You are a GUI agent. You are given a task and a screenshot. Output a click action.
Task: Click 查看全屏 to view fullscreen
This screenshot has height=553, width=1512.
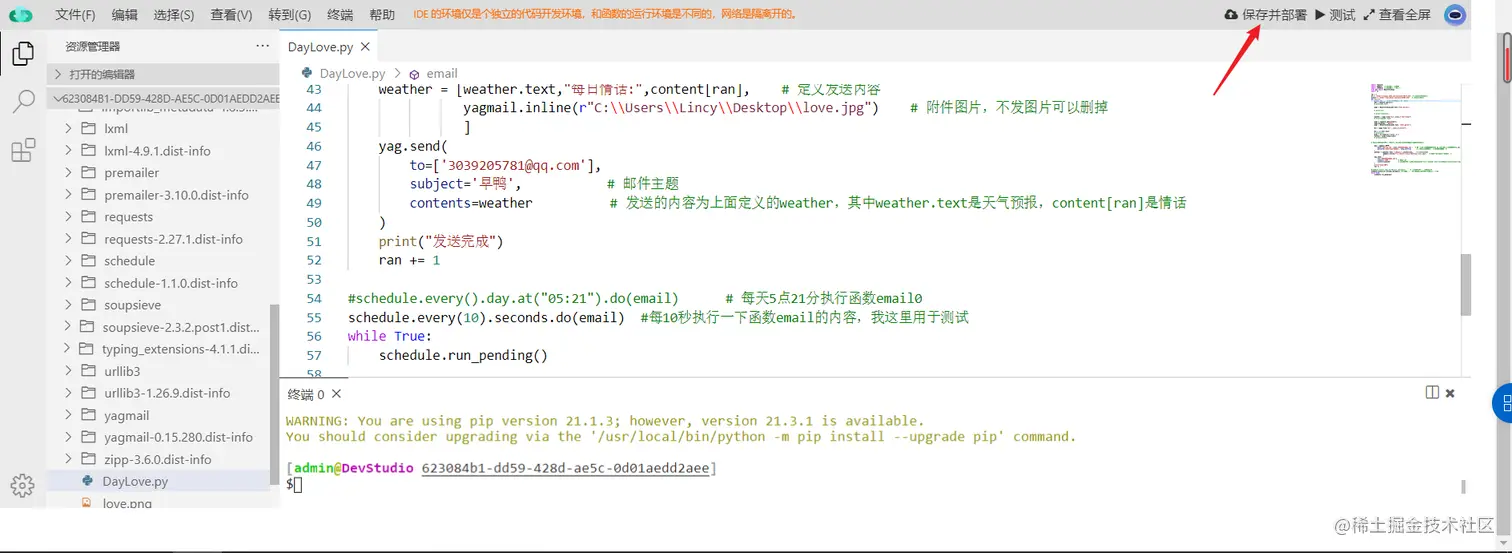pos(1397,15)
